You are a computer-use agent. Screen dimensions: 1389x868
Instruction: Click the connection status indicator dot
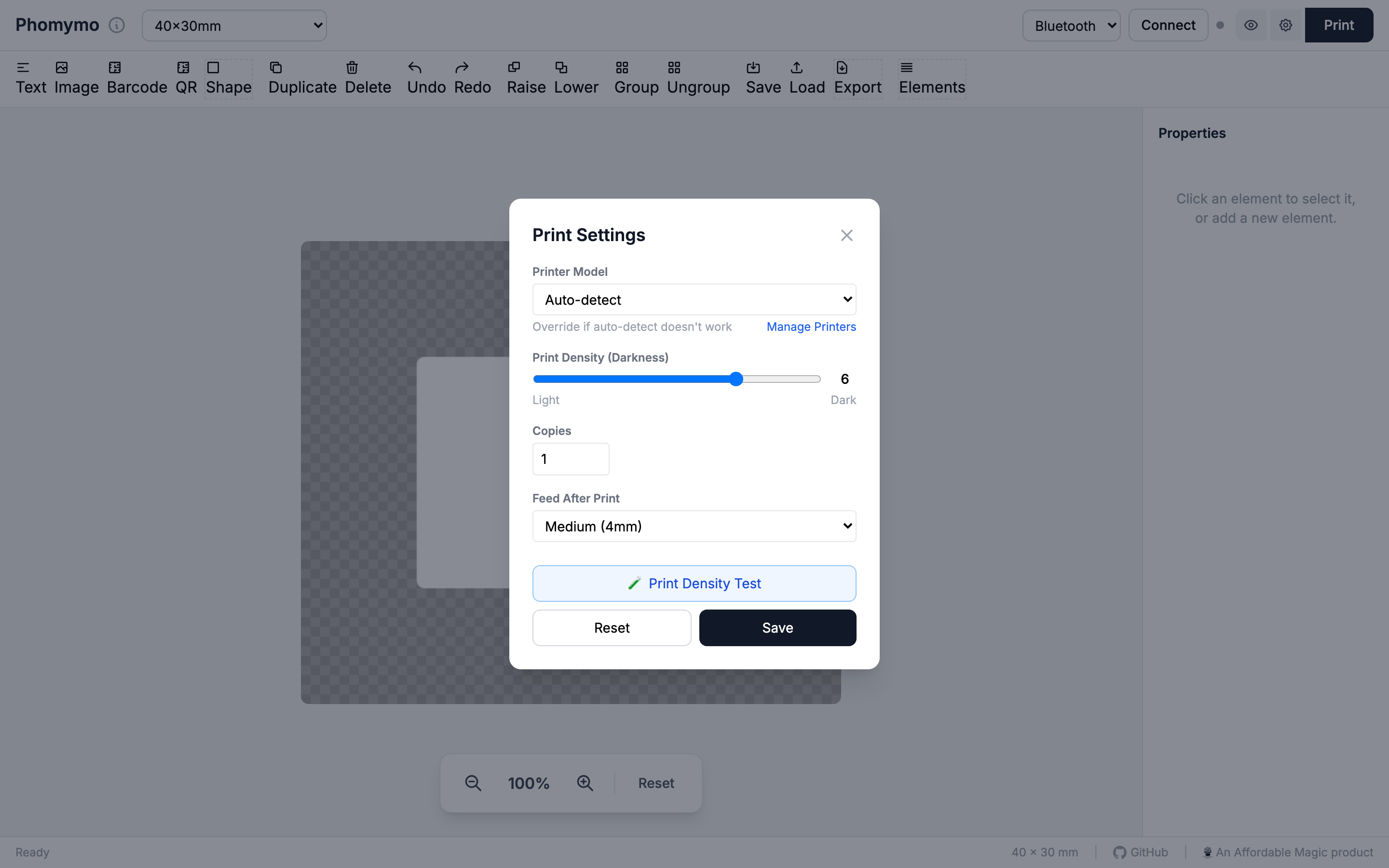(1221, 25)
